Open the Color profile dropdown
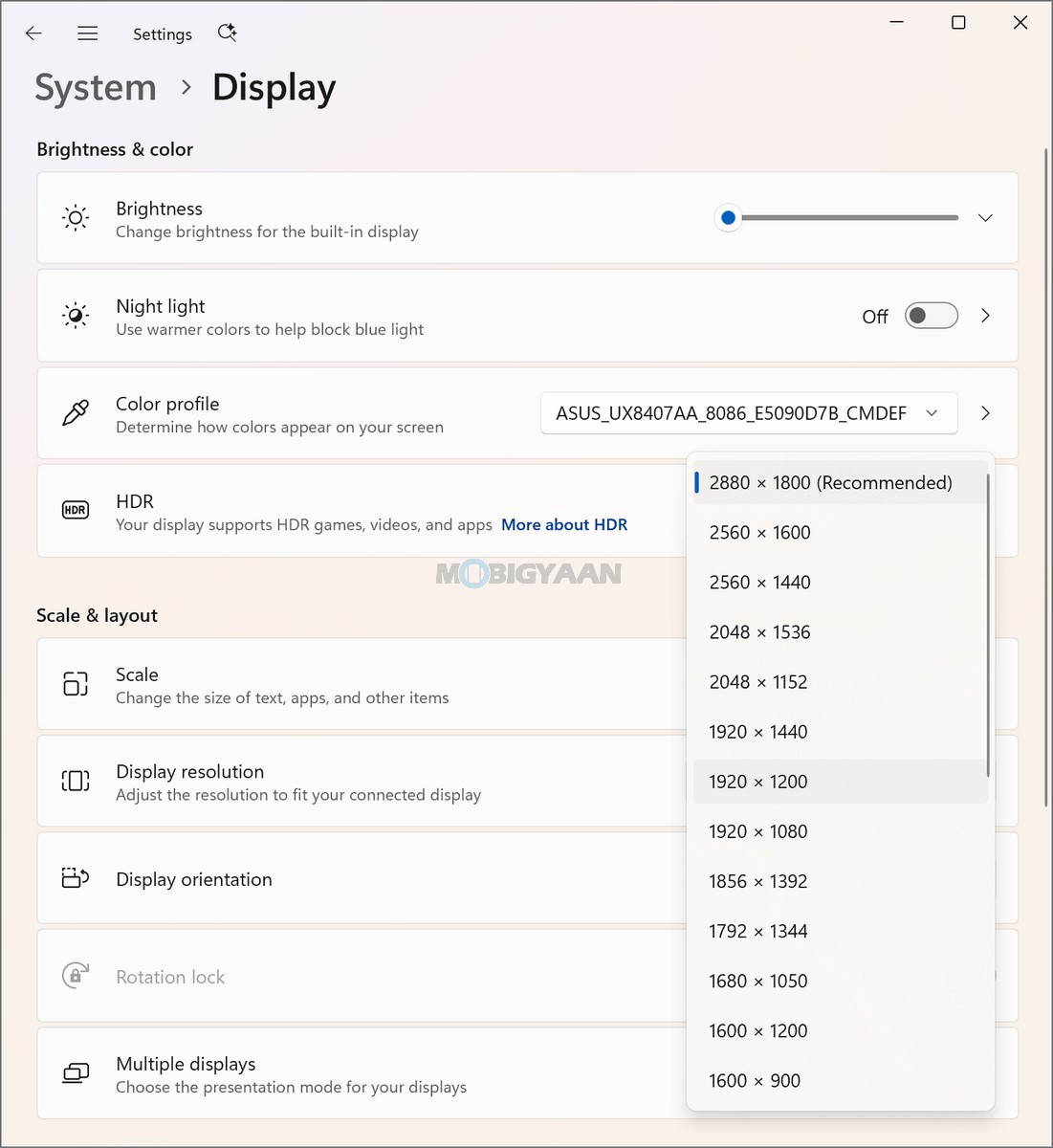Viewport: 1053px width, 1148px height. (749, 413)
